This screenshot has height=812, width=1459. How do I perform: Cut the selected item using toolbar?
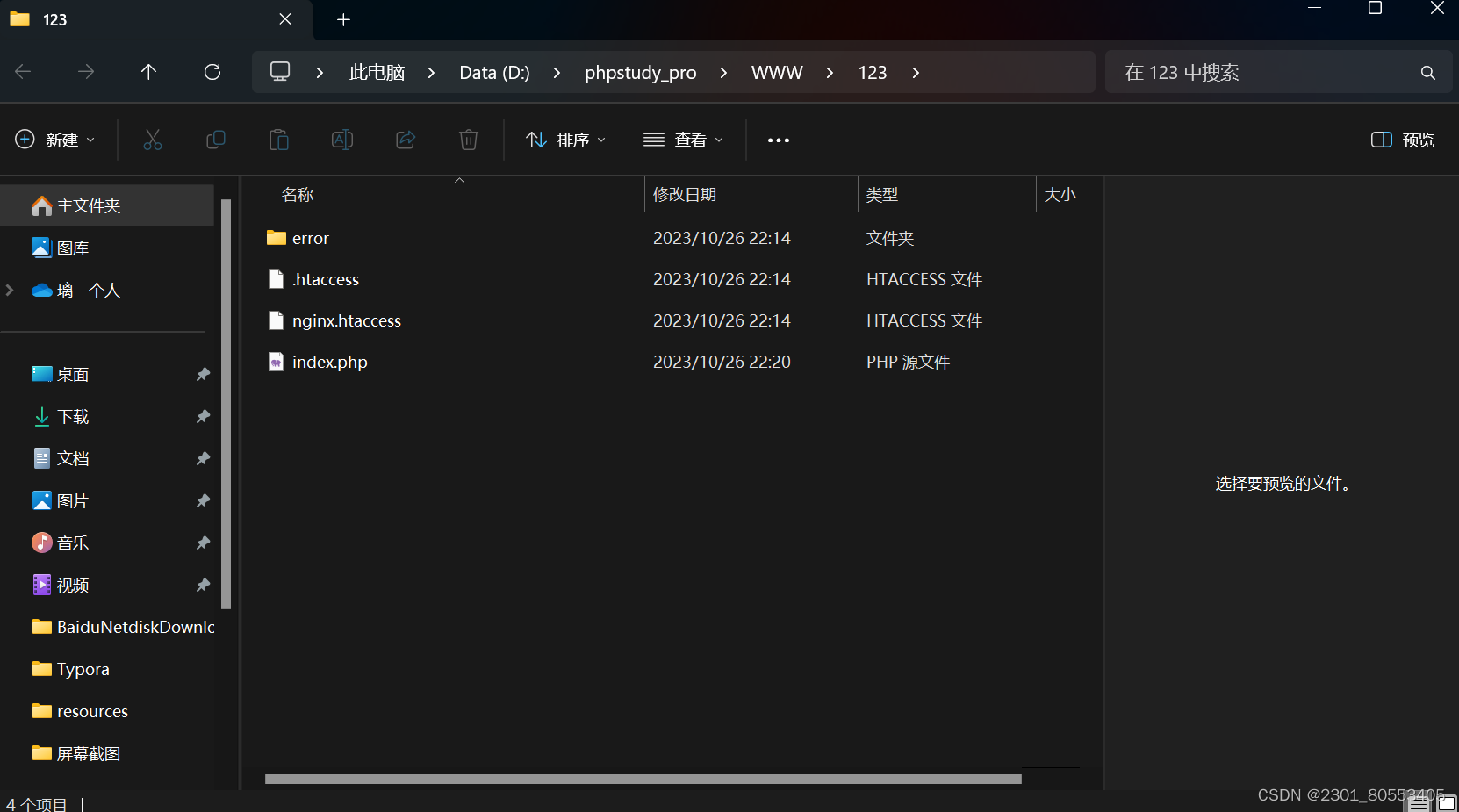point(152,140)
